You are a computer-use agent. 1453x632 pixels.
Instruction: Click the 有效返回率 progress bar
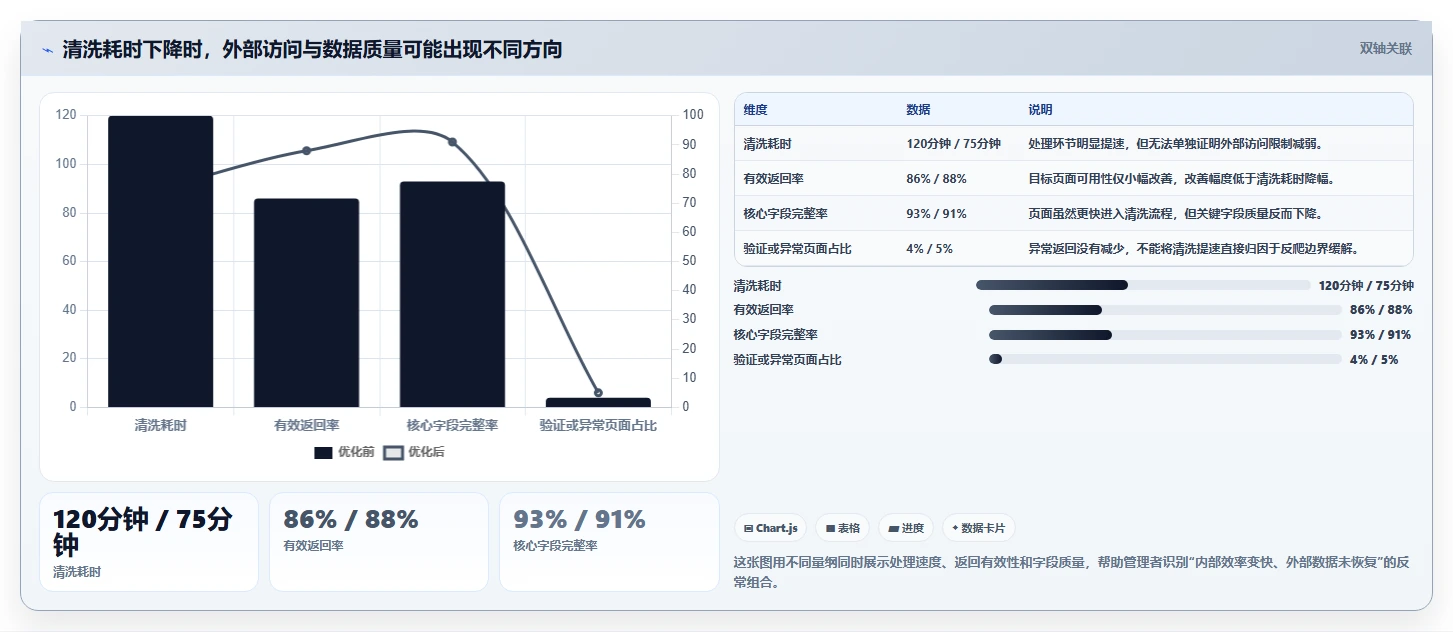(1165, 310)
